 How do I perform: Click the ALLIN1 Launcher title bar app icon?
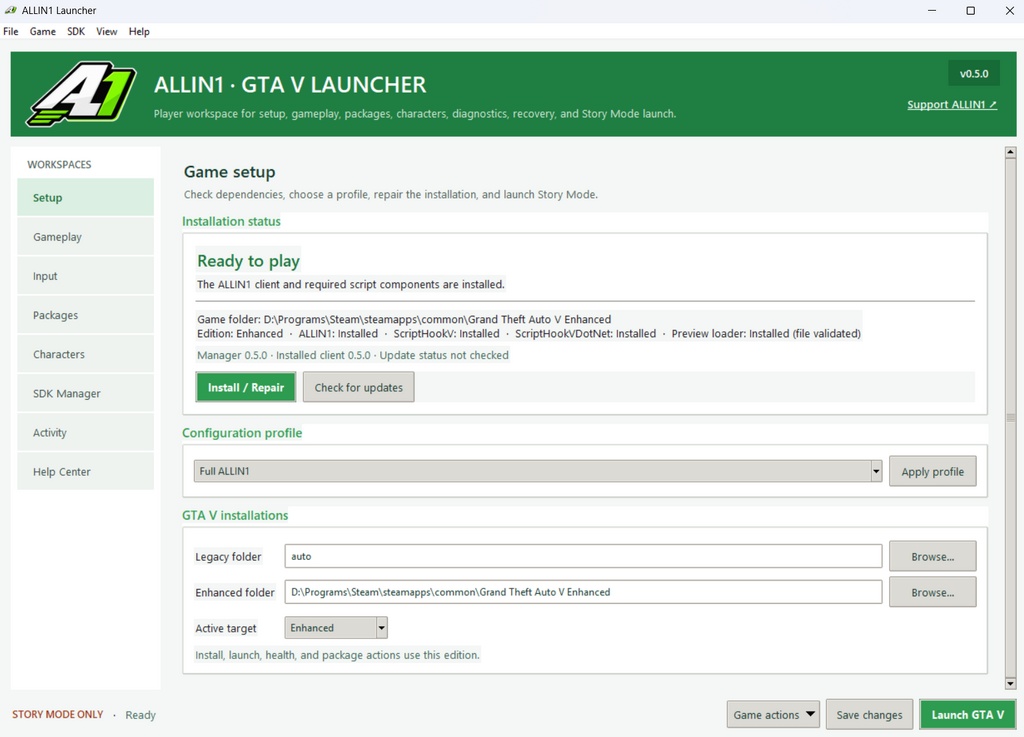pos(10,10)
